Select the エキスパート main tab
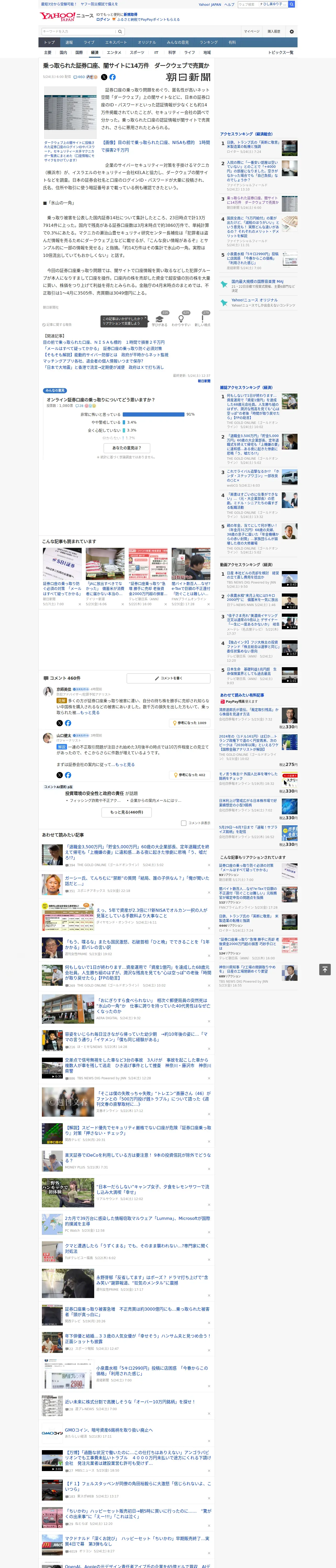 coord(116,43)
